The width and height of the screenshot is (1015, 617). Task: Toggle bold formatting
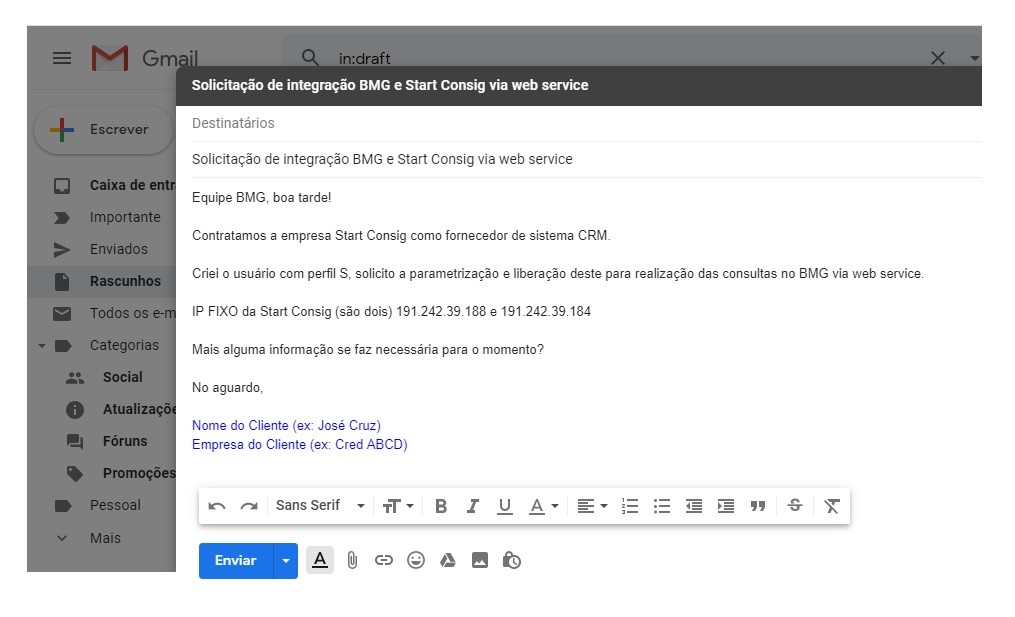[441, 506]
